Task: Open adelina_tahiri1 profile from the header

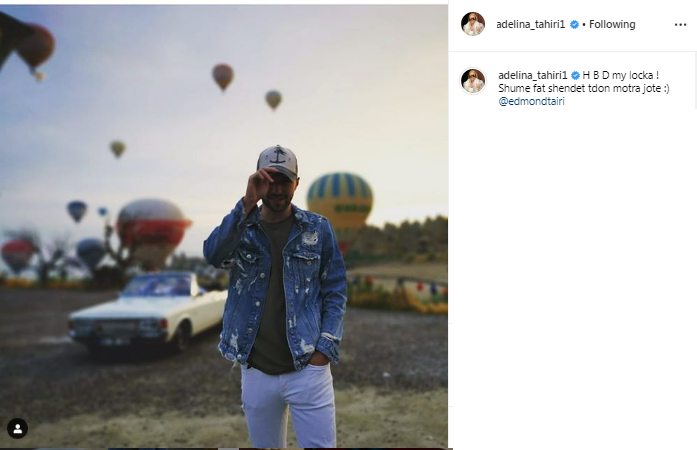Action: pyautogui.click(x=531, y=25)
